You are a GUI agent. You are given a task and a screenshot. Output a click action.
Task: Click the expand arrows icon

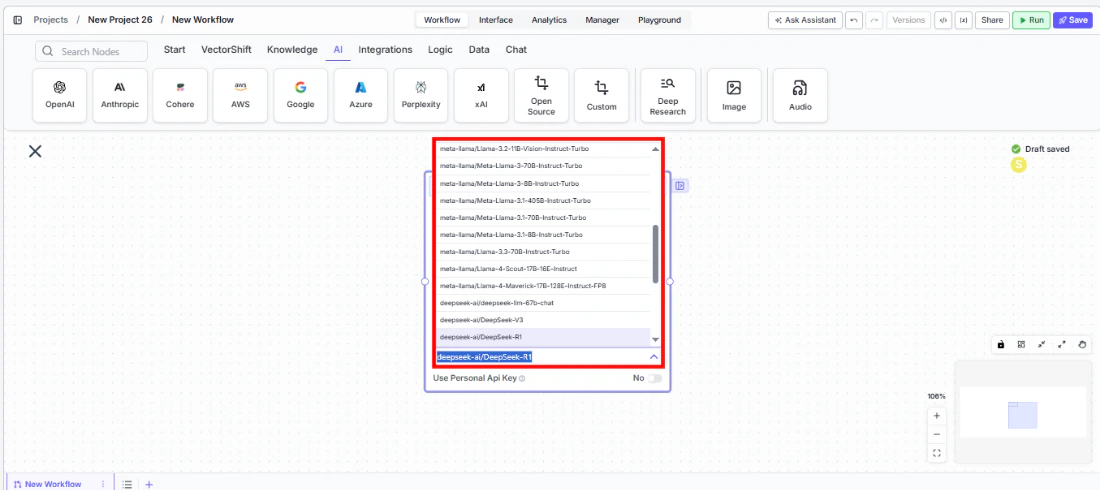tap(1062, 344)
